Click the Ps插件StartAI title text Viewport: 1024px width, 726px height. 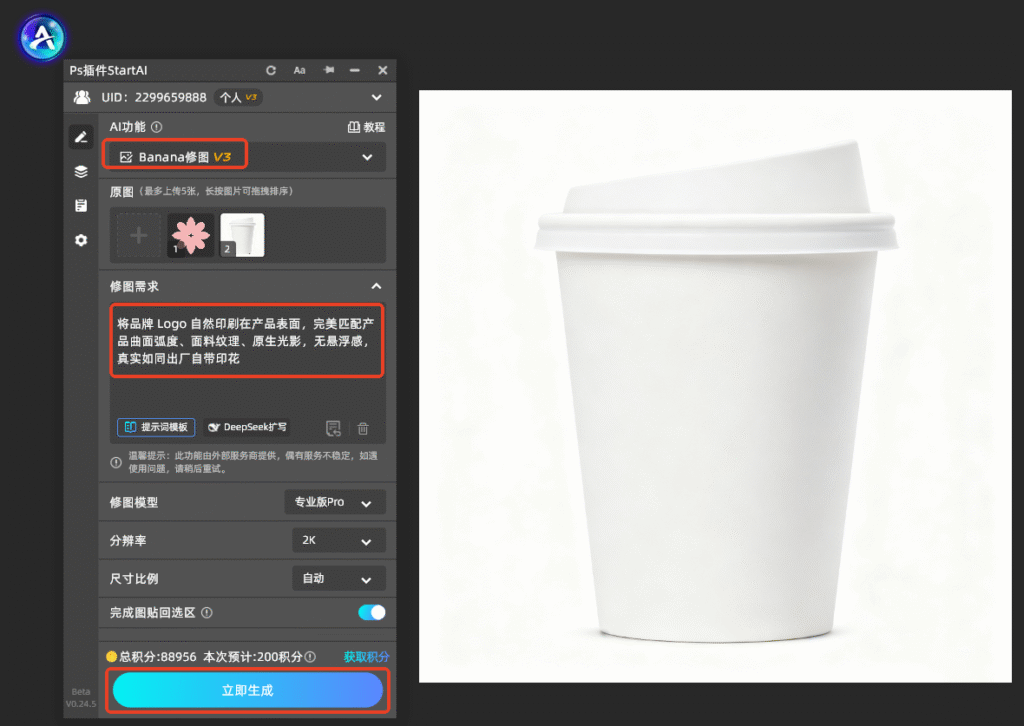pyautogui.click(x=108, y=71)
